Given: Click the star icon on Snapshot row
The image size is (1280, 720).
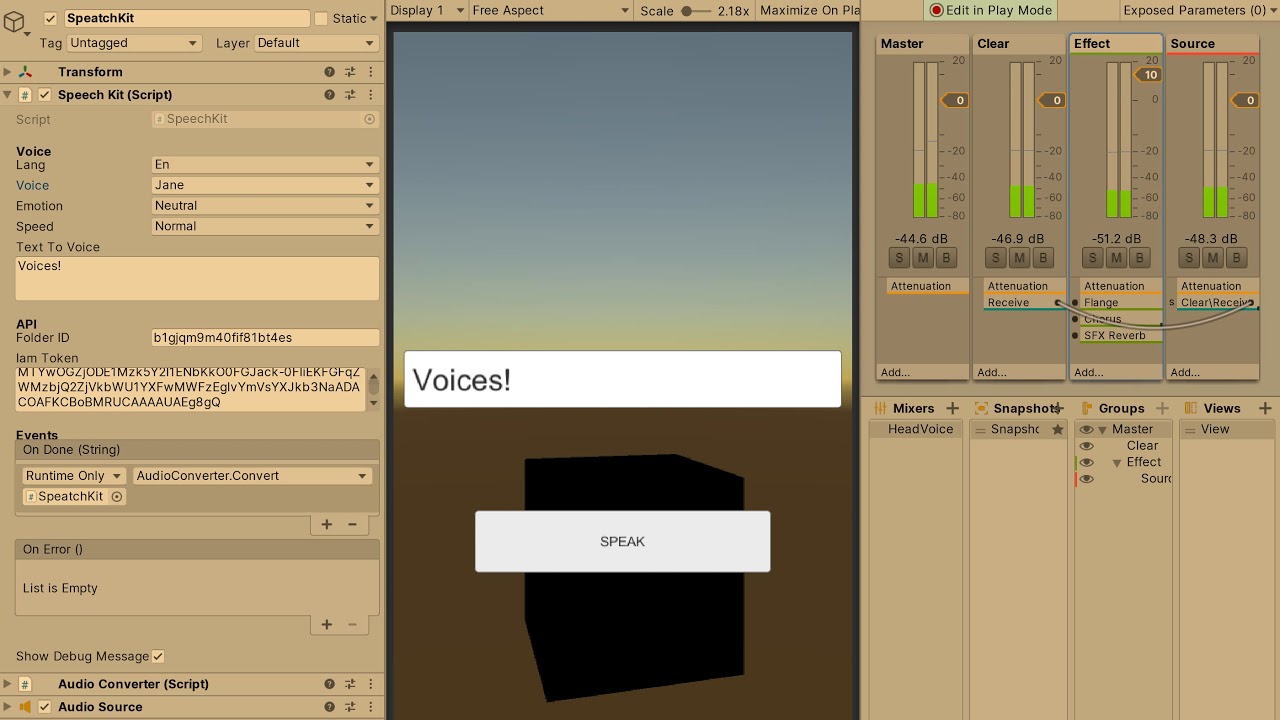Looking at the screenshot, I should tap(1057, 429).
